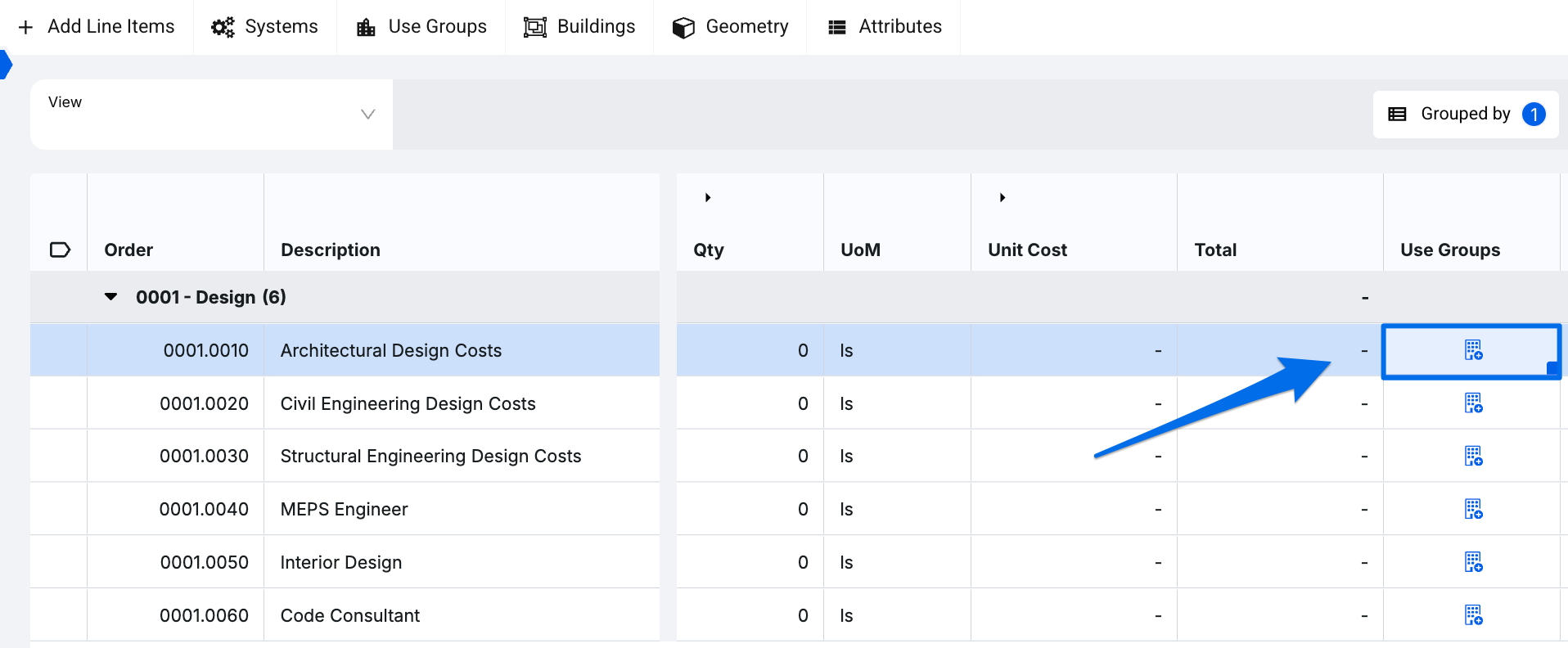Viewport: 1568px width, 648px height.
Task: Click the UoM cell for Structural Engineering Design Costs
Action: (x=897, y=456)
